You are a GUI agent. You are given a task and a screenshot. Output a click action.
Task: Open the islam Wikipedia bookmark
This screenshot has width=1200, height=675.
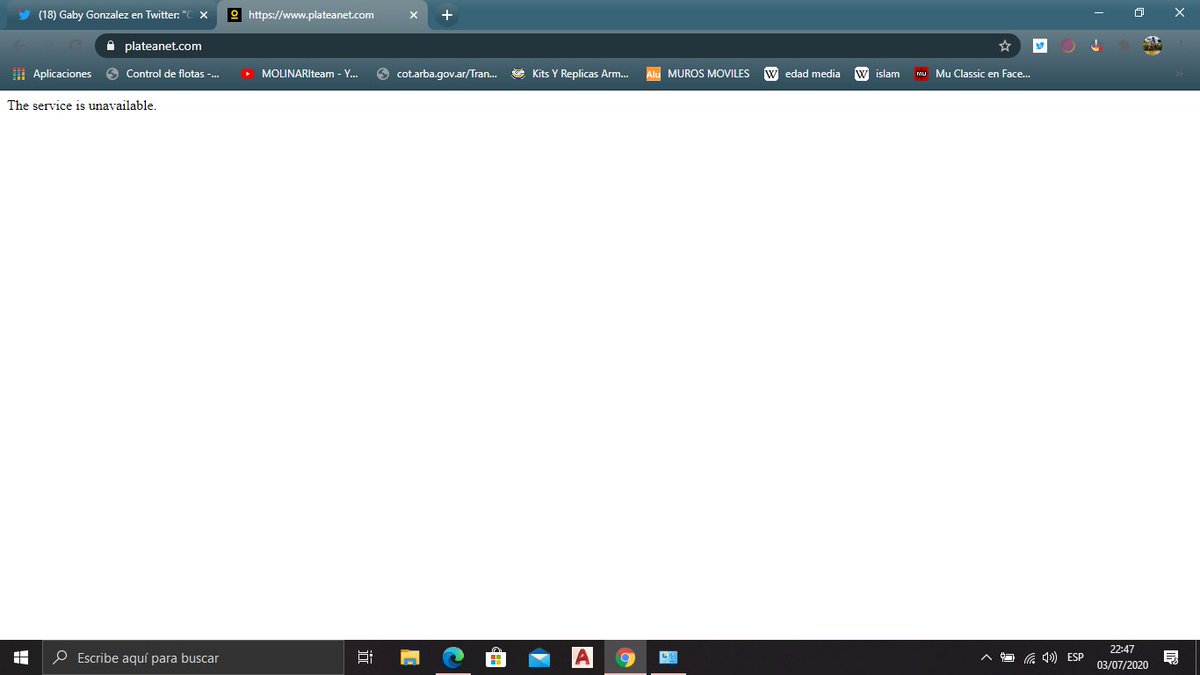(x=877, y=74)
